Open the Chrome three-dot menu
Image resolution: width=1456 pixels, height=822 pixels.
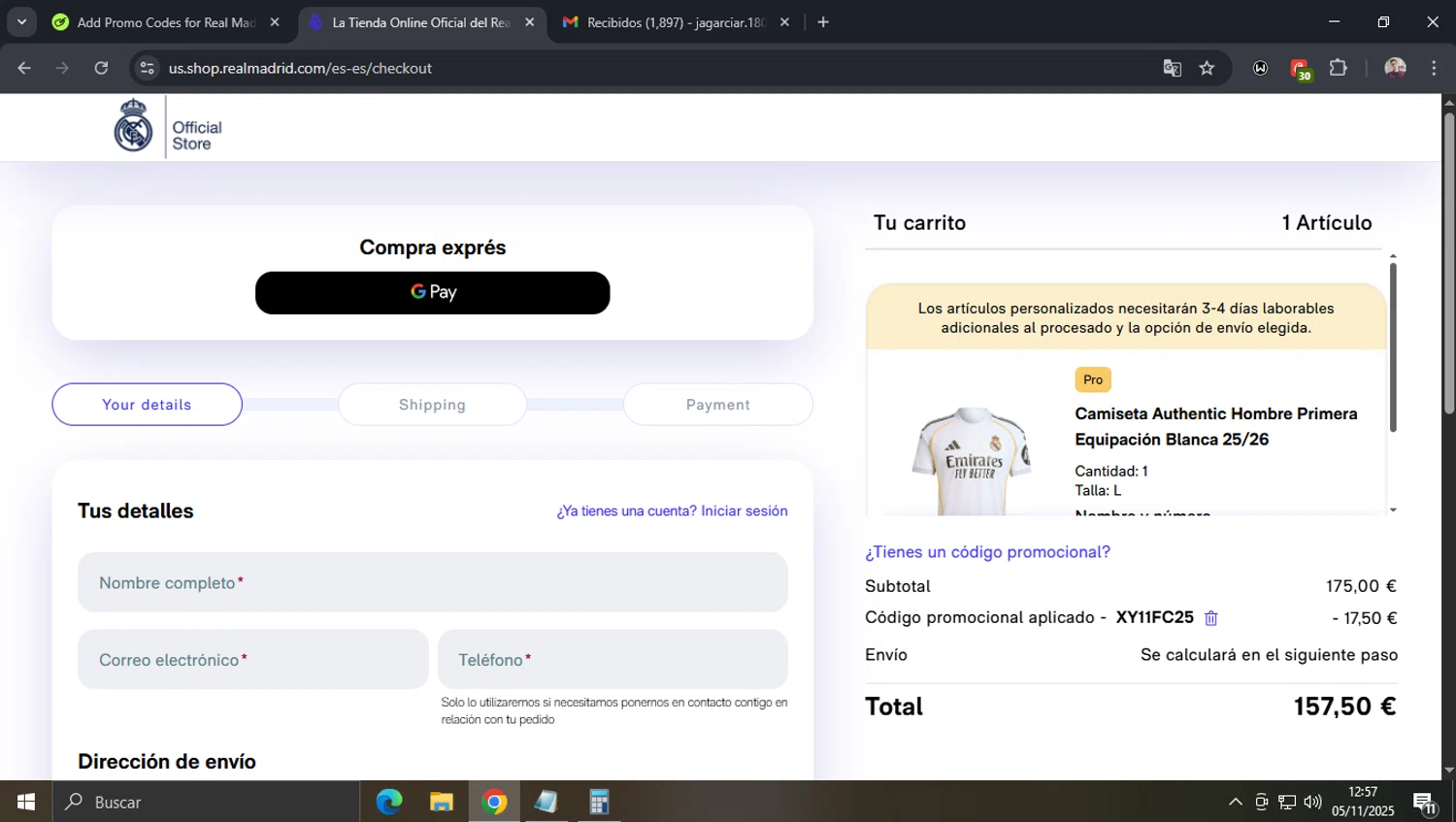point(1434,68)
